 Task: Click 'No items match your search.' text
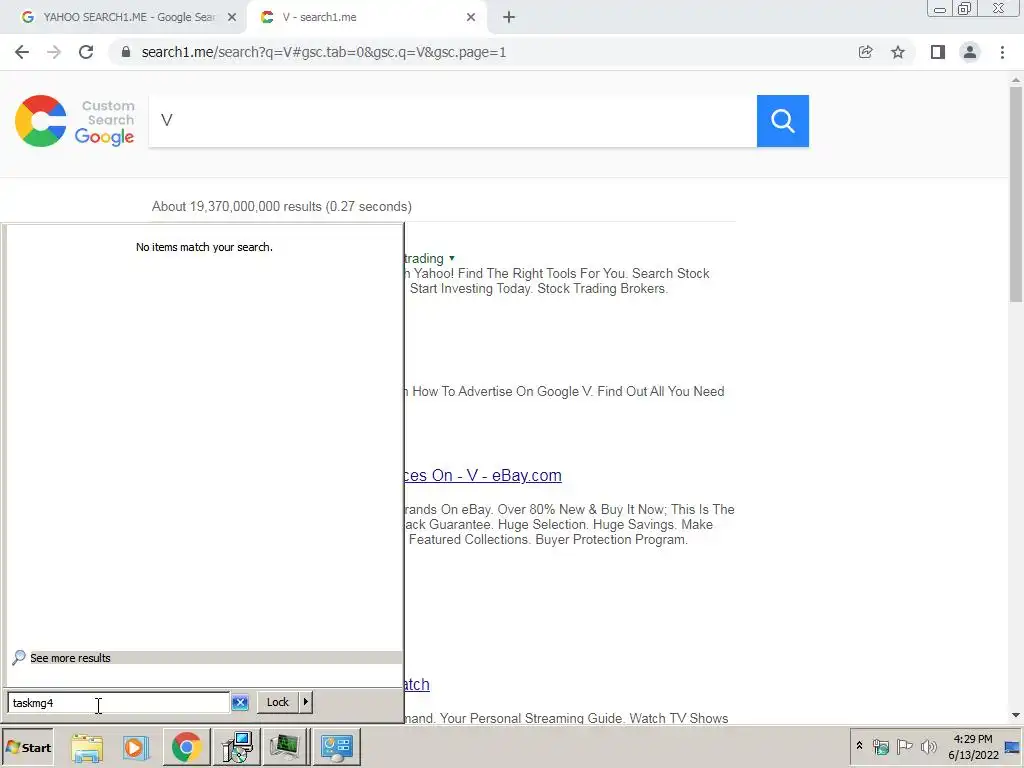[204, 247]
